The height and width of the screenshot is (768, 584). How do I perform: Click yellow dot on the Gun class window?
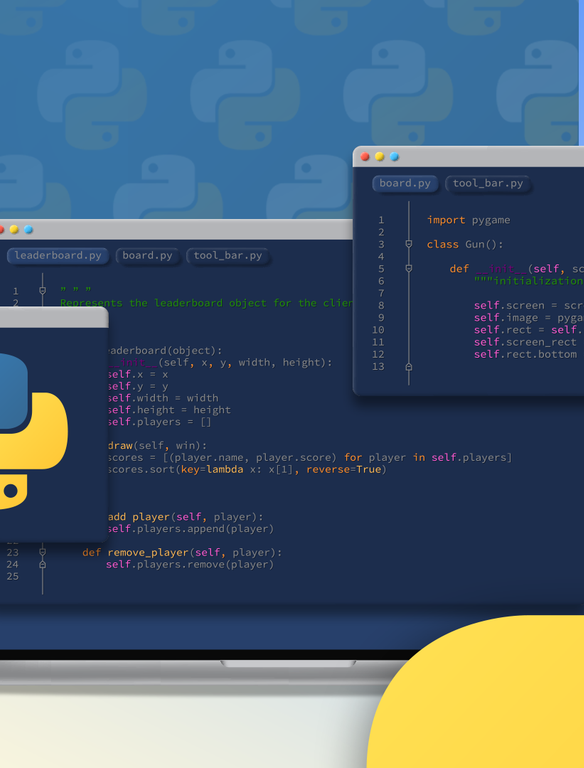coord(379,157)
